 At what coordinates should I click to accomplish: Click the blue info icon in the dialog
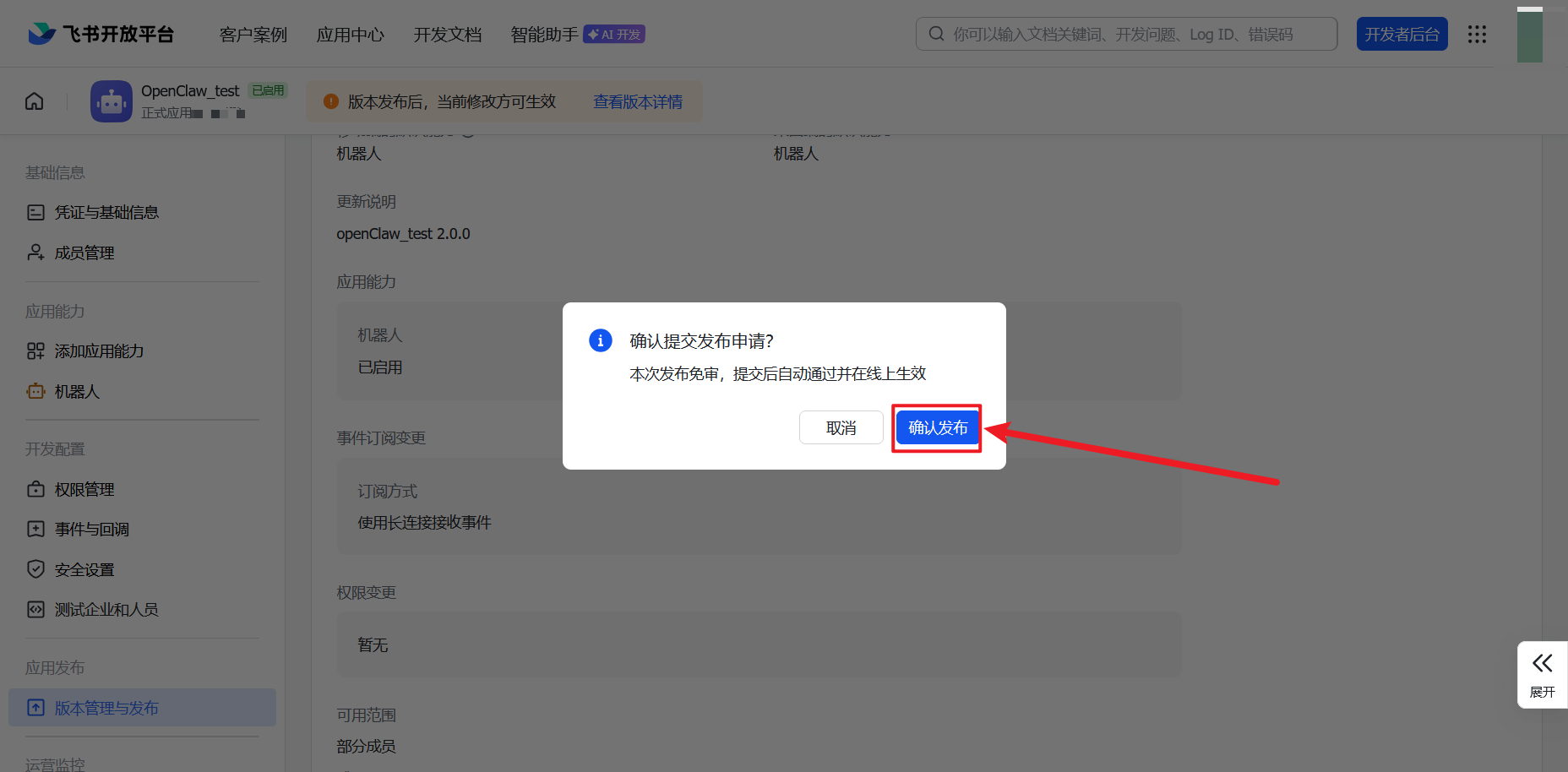click(x=600, y=340)
